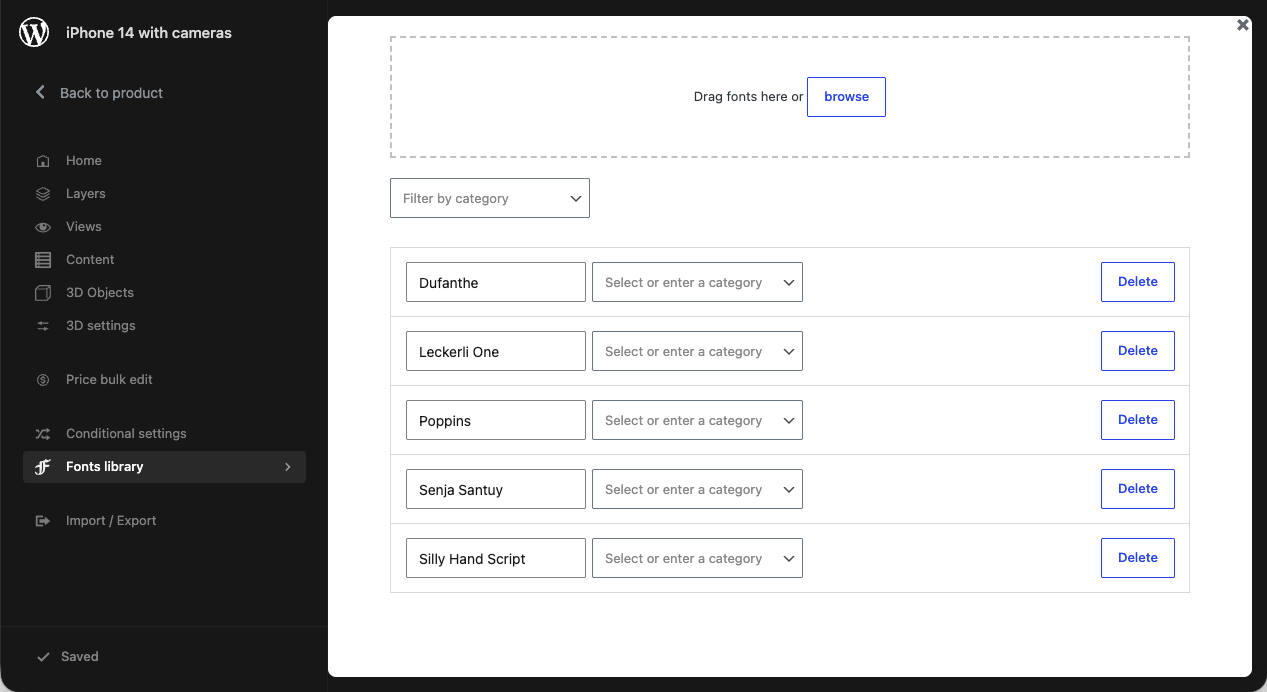1267x692 pixels.
Task: Click the 3D Objects cube icon
Action: pos(43,293)
